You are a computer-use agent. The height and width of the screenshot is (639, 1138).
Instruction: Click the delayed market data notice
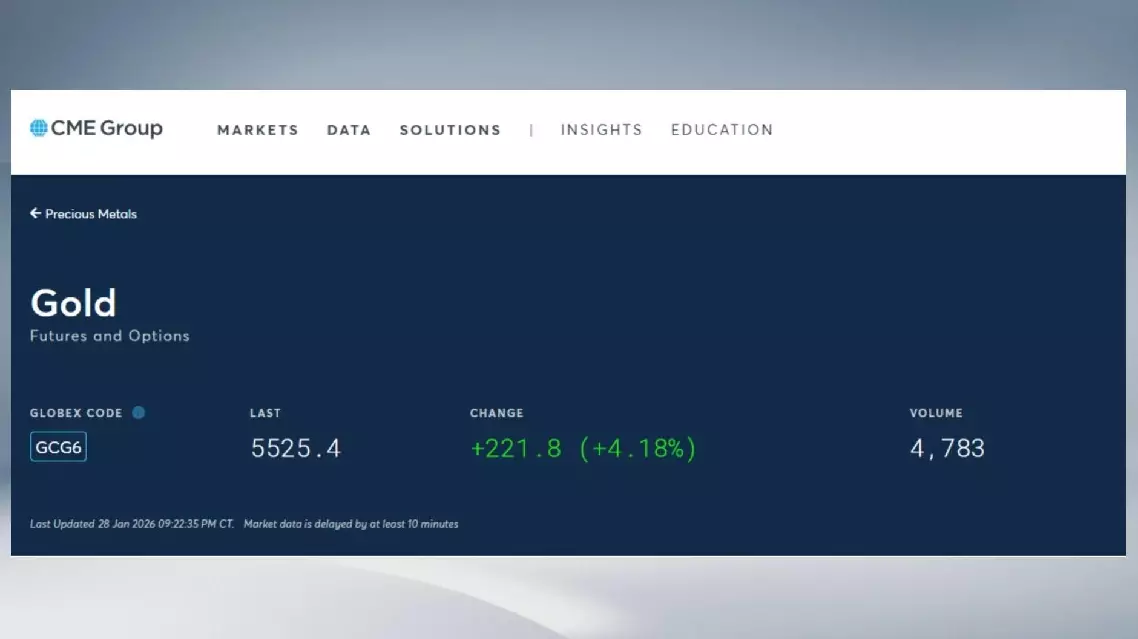point(351,524)
